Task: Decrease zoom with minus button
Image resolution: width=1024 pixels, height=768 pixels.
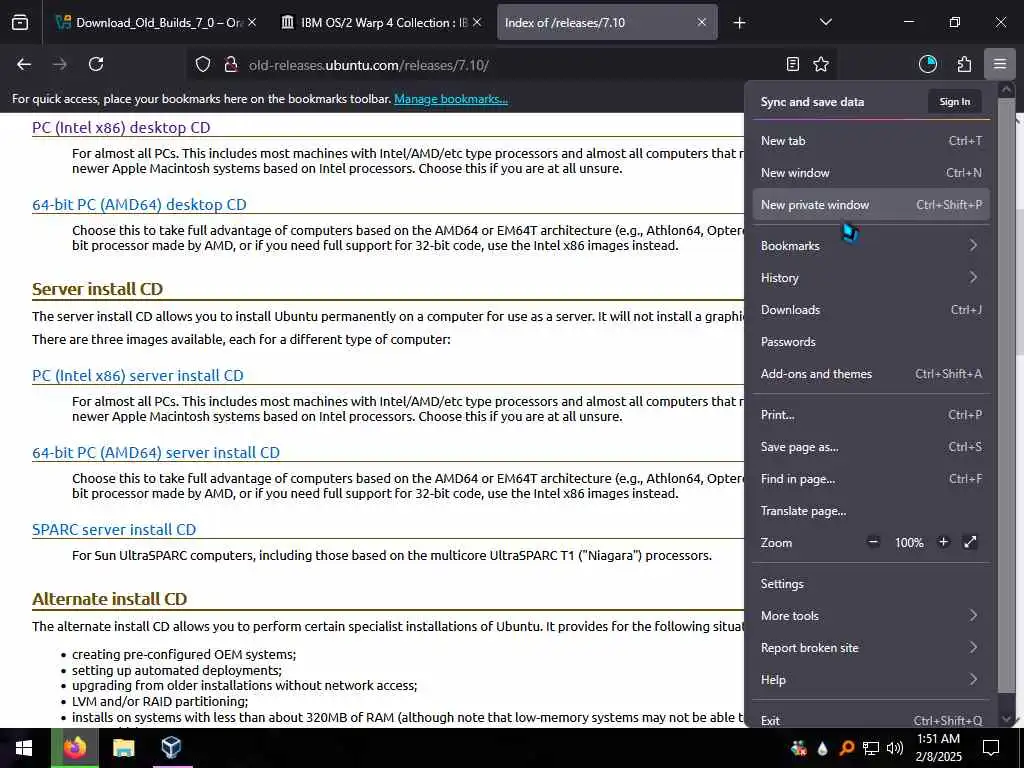Action: (x=873, y=542)
